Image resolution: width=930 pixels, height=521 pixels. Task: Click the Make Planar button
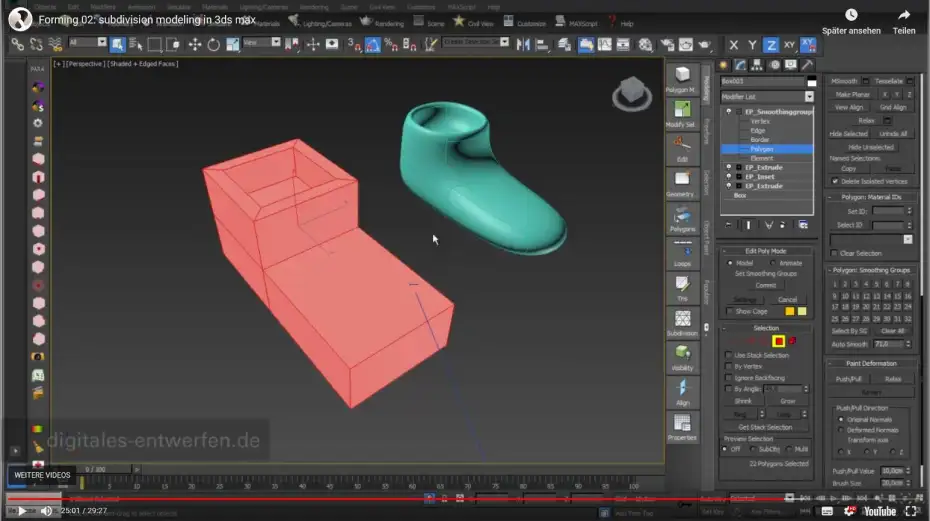tap(852, 94)
